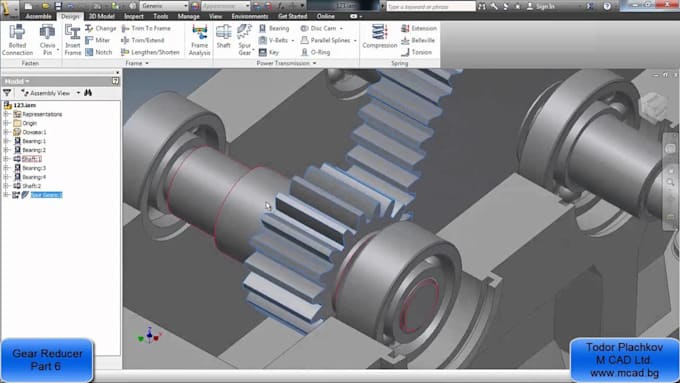
Task: Open the Environments tab
Action: pos(250,16)
